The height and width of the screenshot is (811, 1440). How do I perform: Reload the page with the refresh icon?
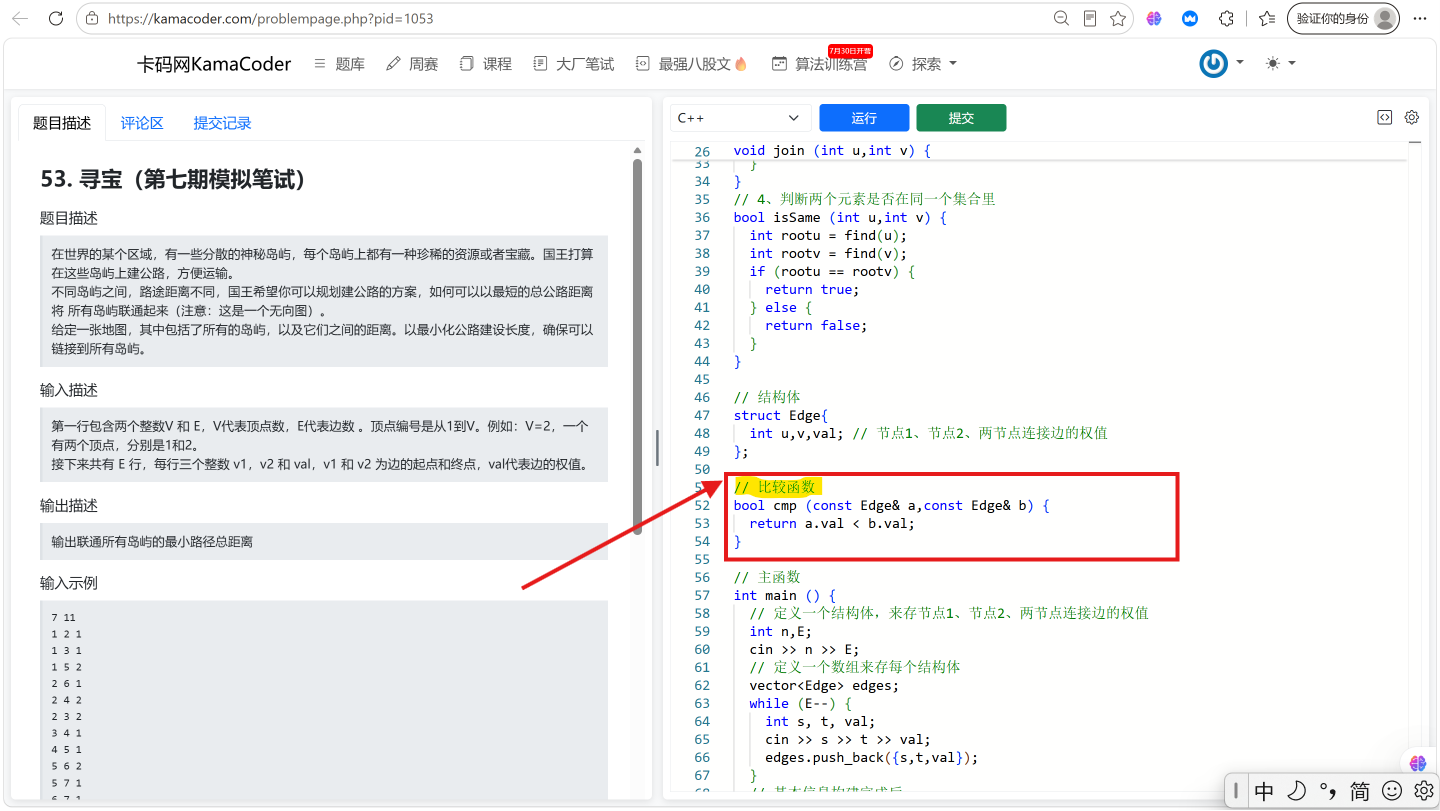56,18
